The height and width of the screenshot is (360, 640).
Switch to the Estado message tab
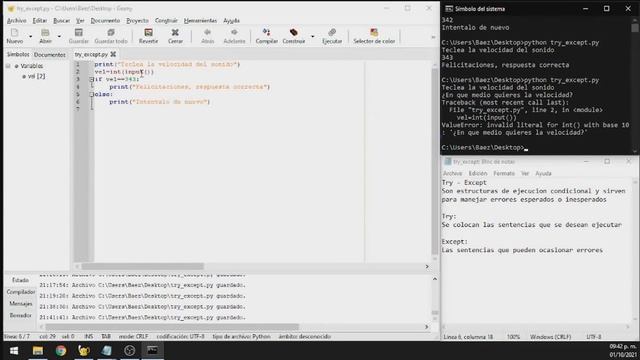pos(20,280)
